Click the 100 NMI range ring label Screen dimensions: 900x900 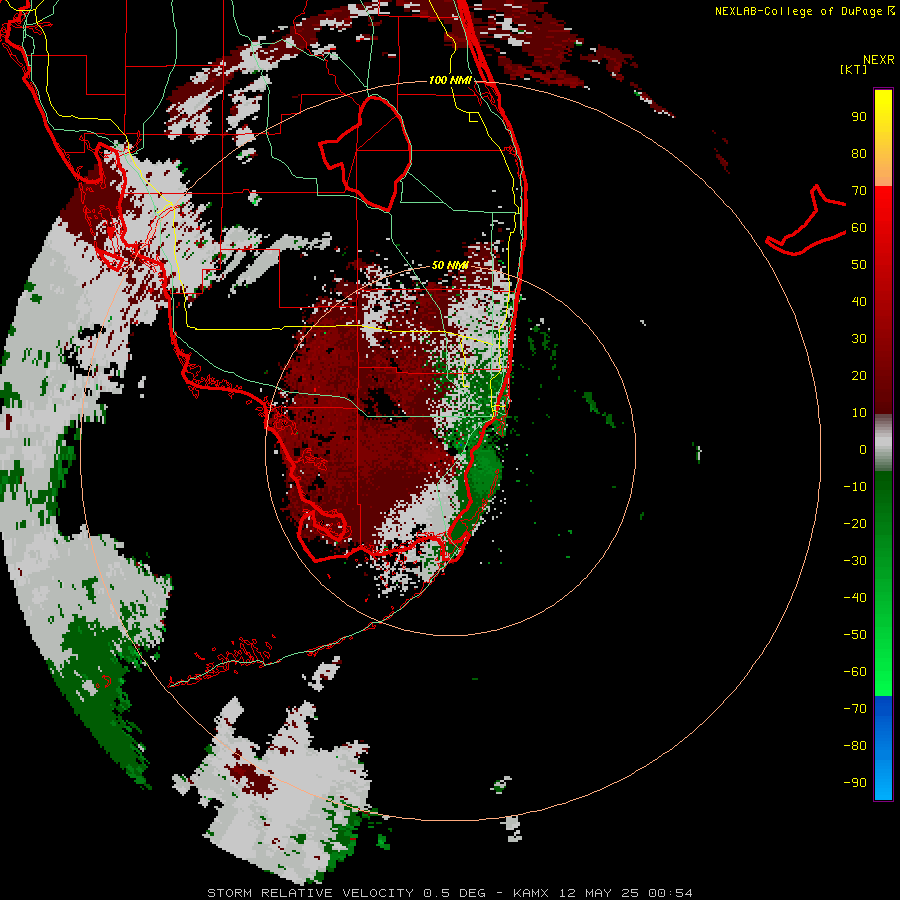[x=450, y=80]
